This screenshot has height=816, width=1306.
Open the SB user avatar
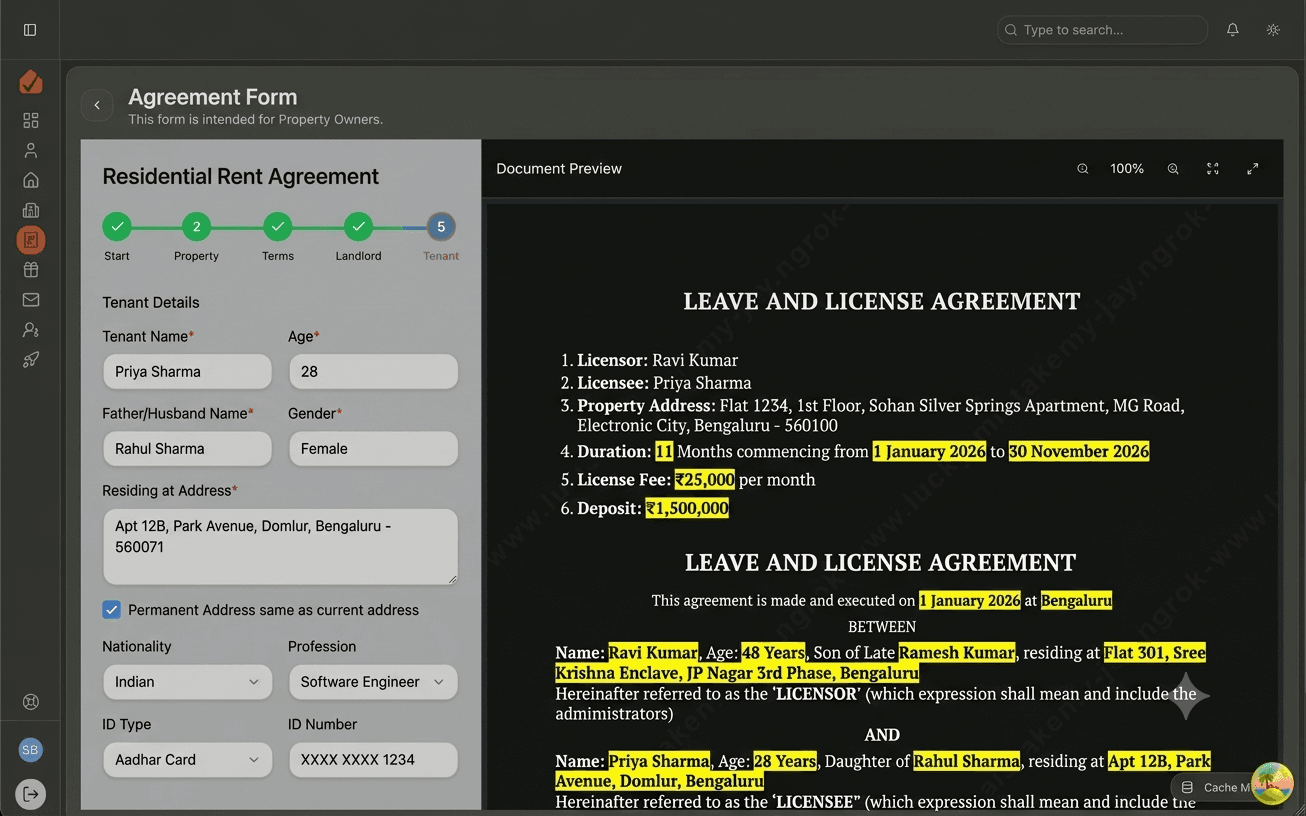pos(30,750)
